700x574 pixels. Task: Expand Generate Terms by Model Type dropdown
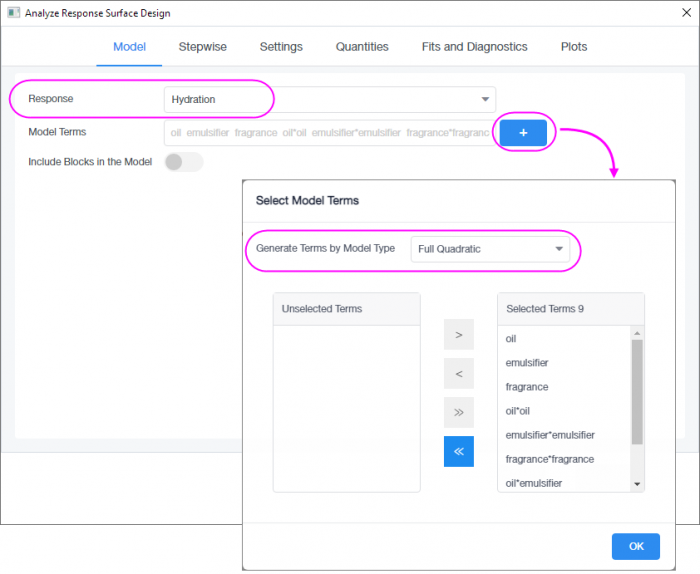coord(490,249)
